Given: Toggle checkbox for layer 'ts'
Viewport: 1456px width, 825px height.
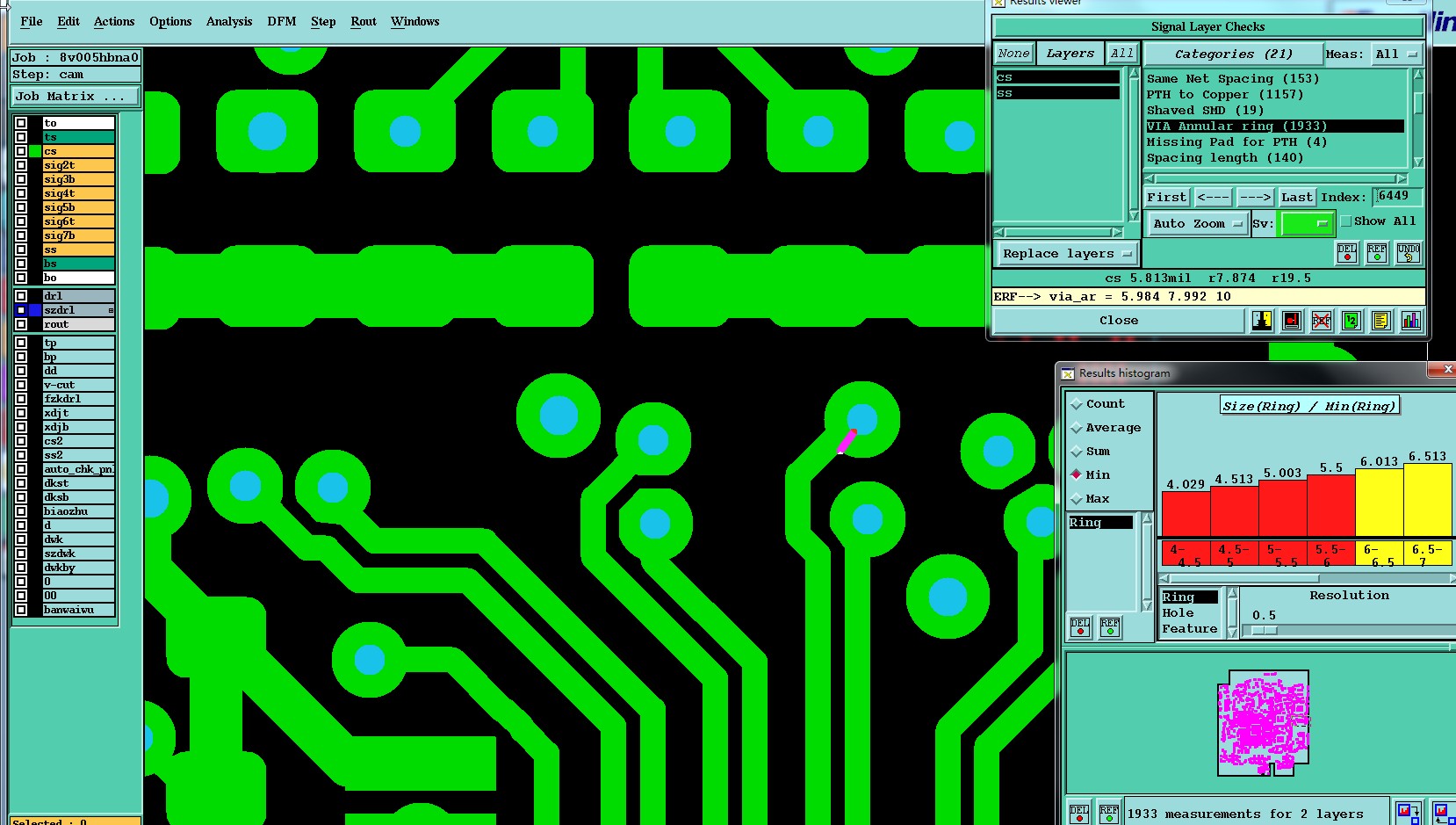Looking at the screenshot, I should point(21,137).
